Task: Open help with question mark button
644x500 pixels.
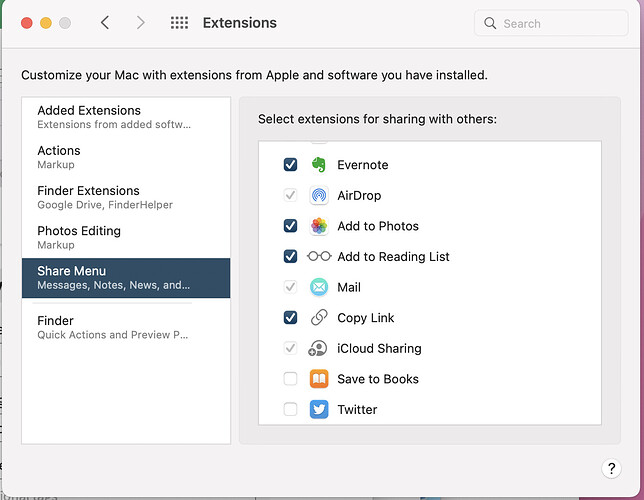Action: (611, 468)
